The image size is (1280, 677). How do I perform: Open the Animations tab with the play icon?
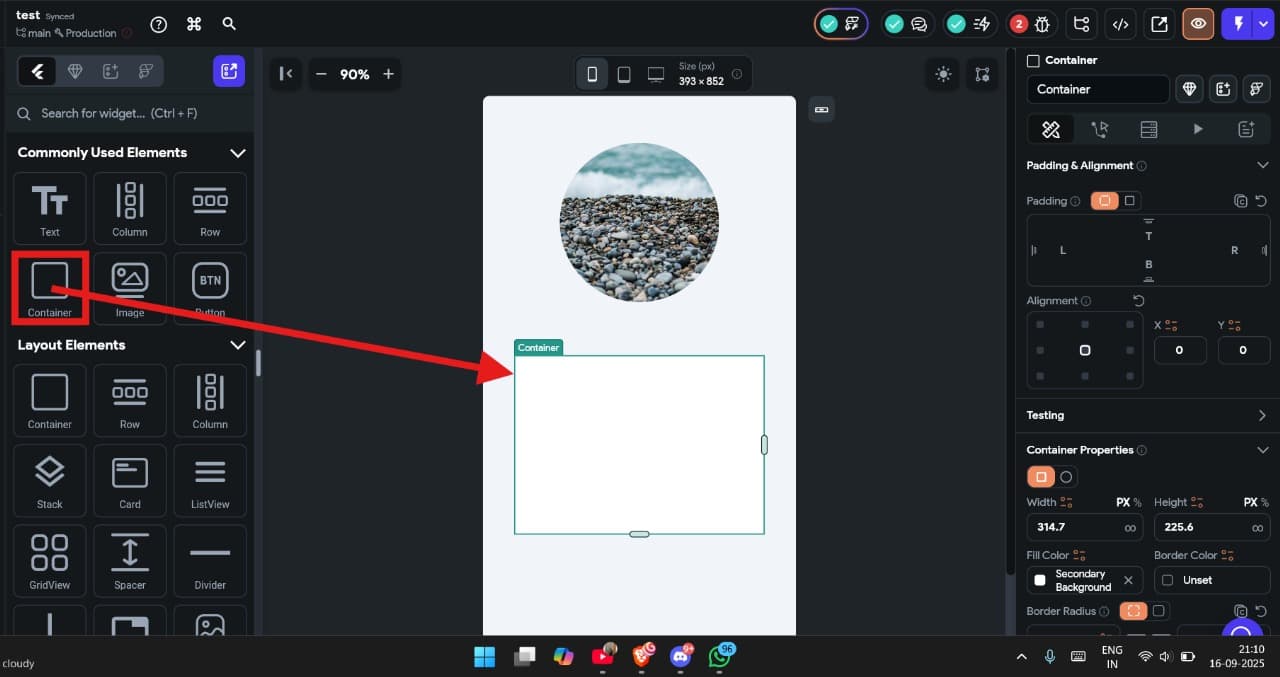pos(1197,129)
